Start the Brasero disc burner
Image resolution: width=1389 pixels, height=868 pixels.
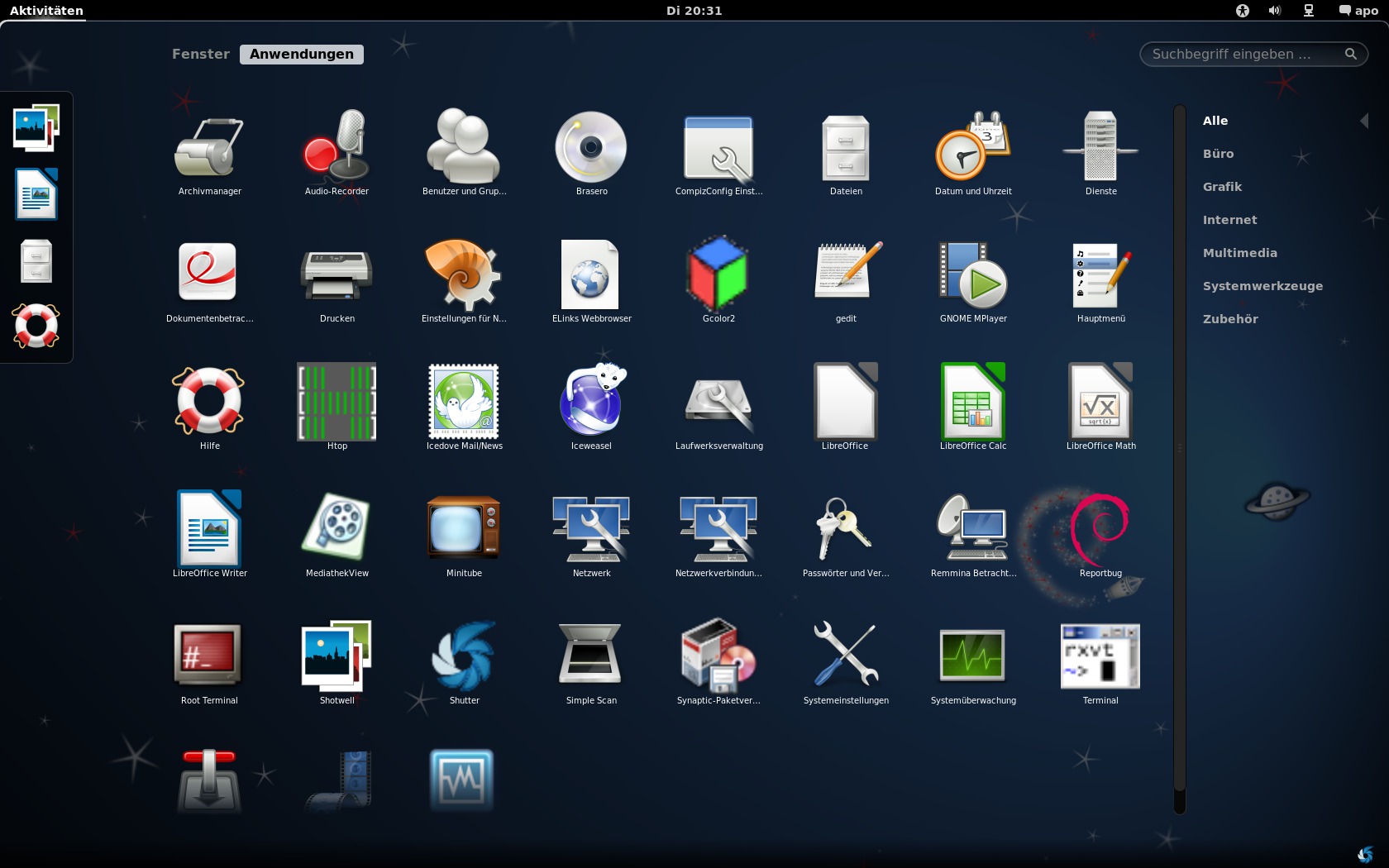[591, 153]
